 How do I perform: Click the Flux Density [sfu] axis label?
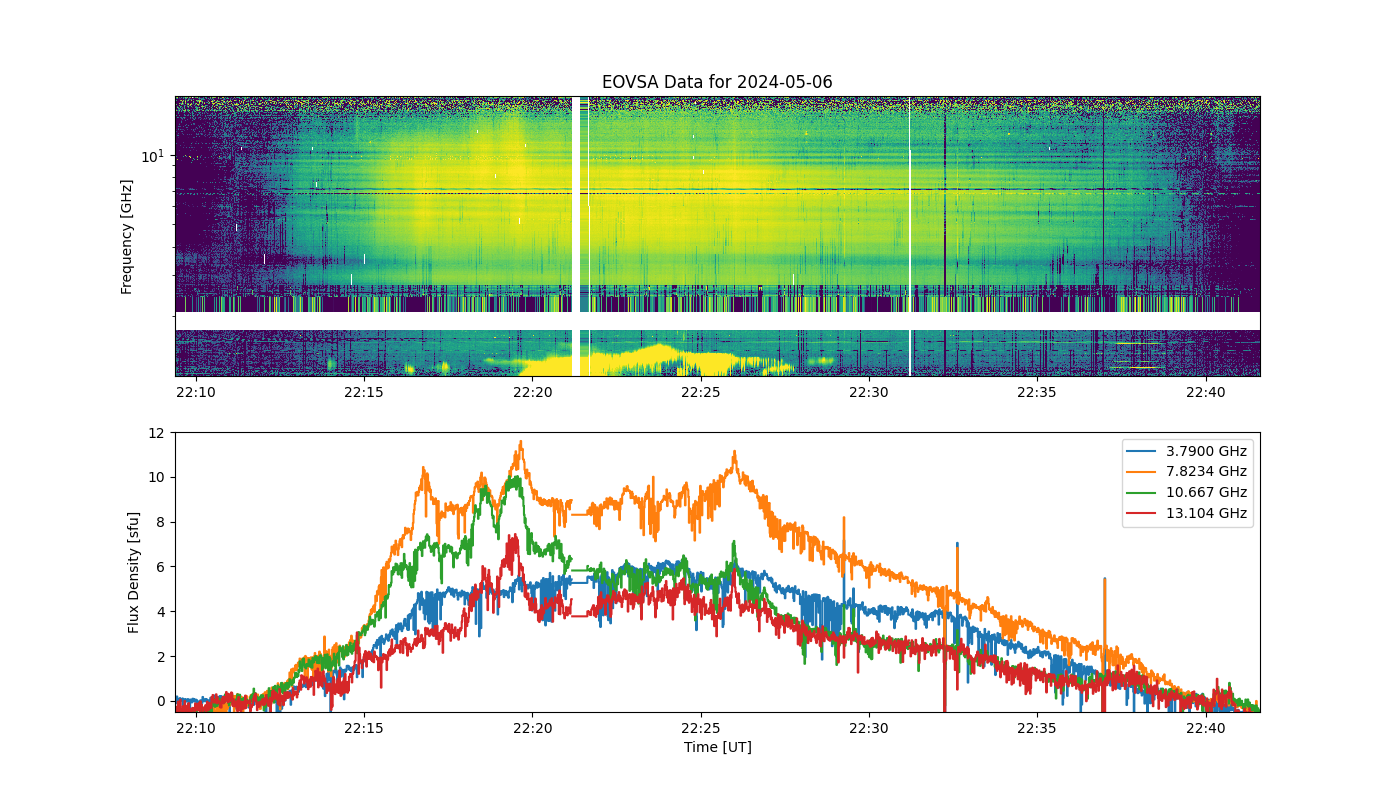[x=134, y=572]
